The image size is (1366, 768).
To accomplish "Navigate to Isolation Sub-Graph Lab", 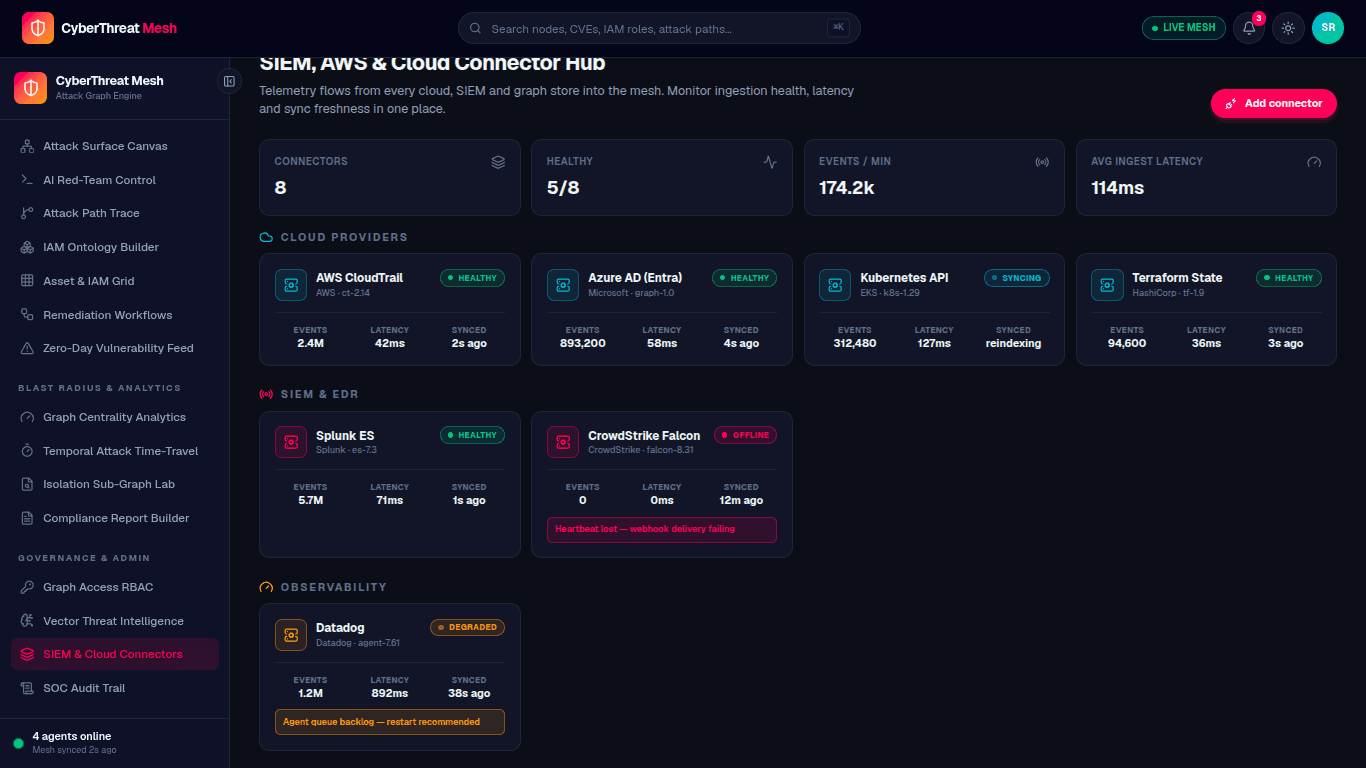I will pos(115,484).
